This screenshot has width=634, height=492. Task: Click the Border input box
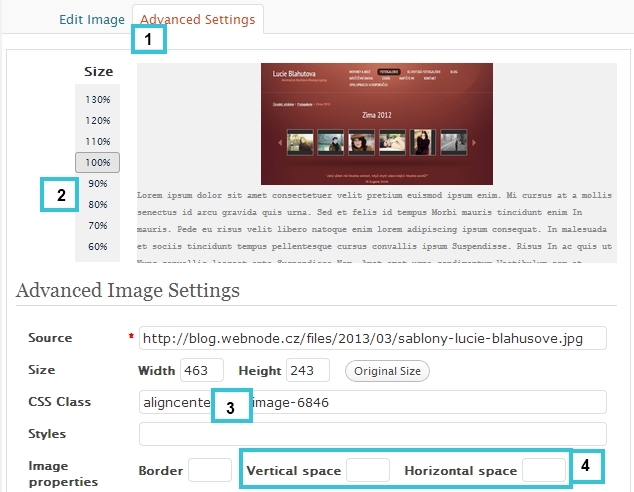(x=210, y=470)
